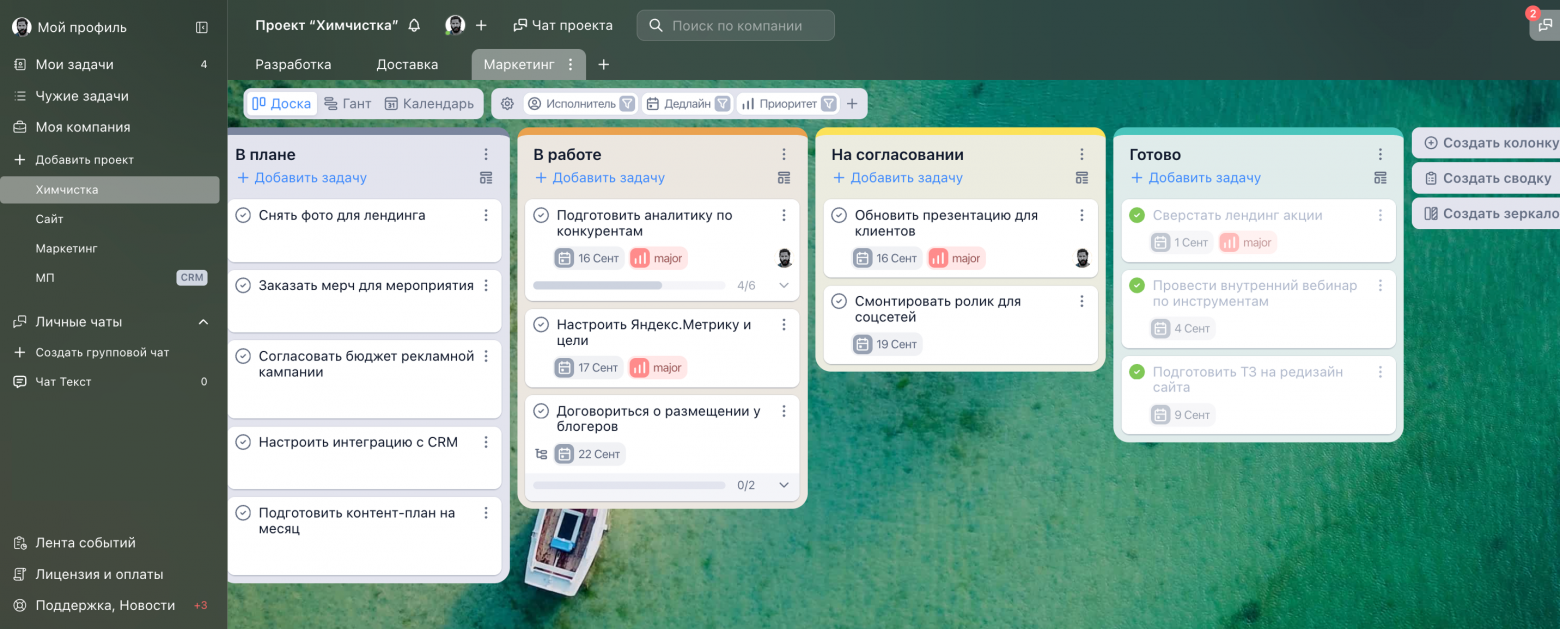The width and height of the screenshot is (1560, 629).
Task: Expand subtasks on 'Подготовить аналитику по конкурентам'
Action: 784,284
